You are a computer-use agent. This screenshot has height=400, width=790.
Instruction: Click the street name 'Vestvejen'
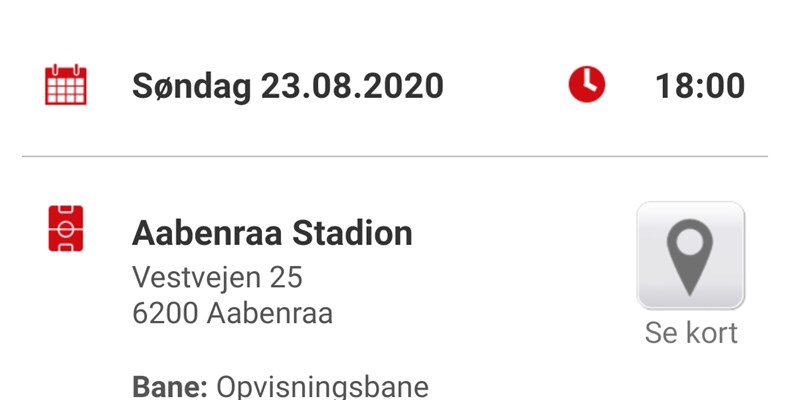[193, 276]
